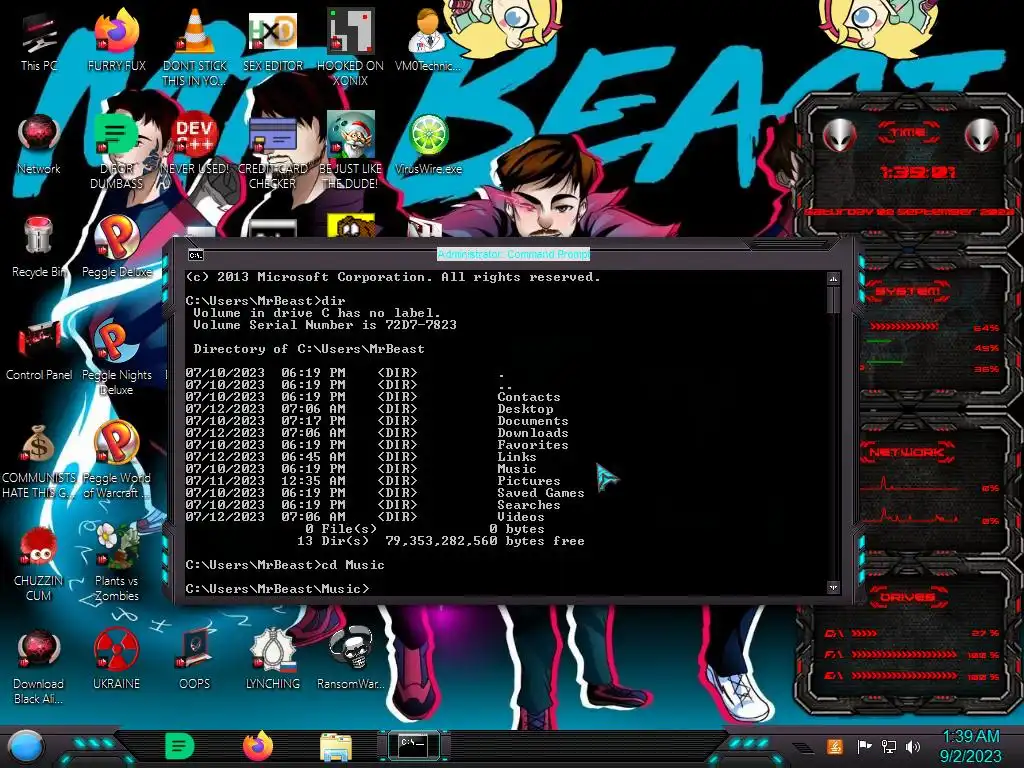1024x768 pixels.
Task: Open the taskbar clock showing 1:39 AM
Action: coord(970,746)
